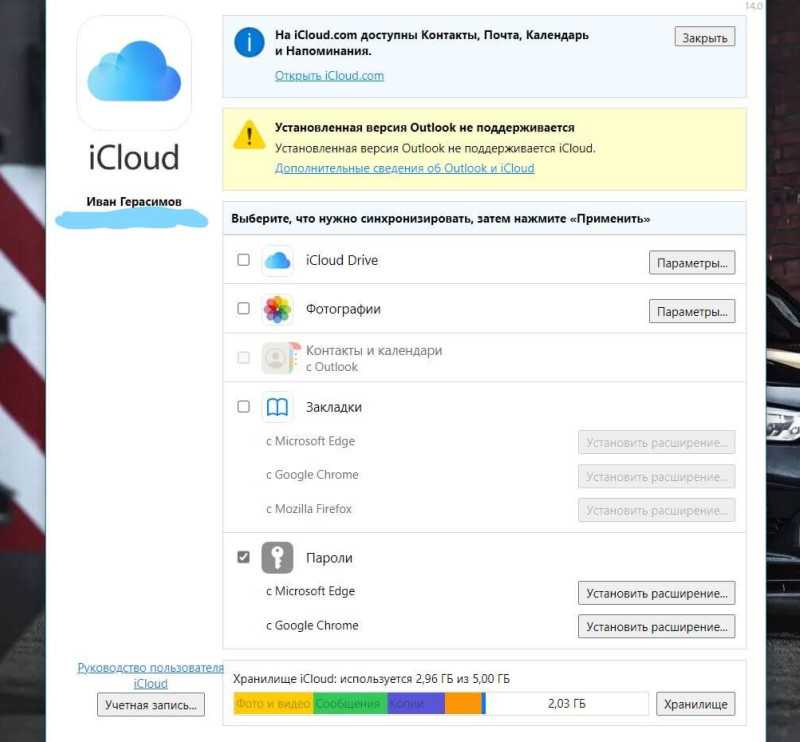
Task: Open the Открыть iCloud.com link
Action: tap(329, 76)
